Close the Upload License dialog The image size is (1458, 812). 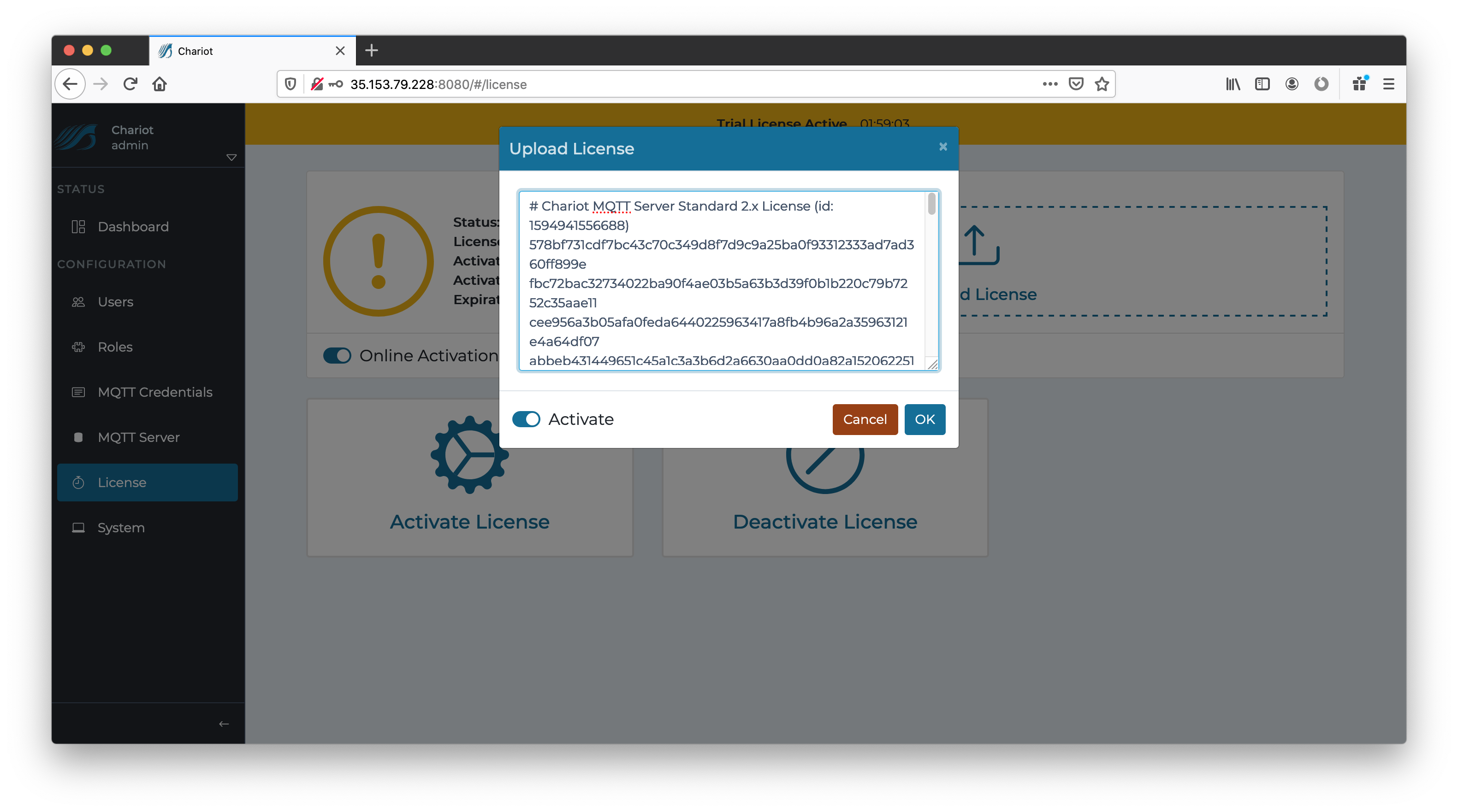tap(943, 147)
